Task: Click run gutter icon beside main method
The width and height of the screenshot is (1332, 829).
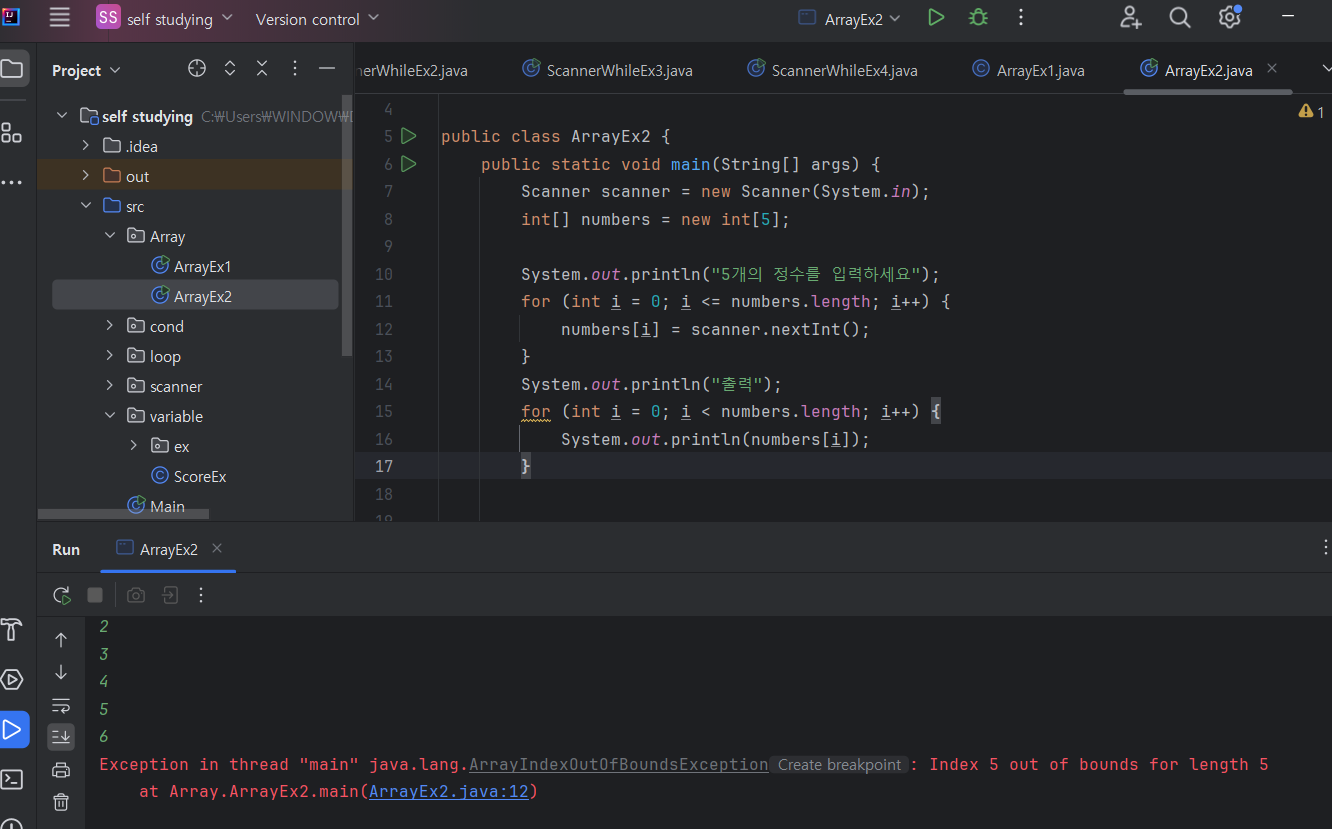Action: 408,163
